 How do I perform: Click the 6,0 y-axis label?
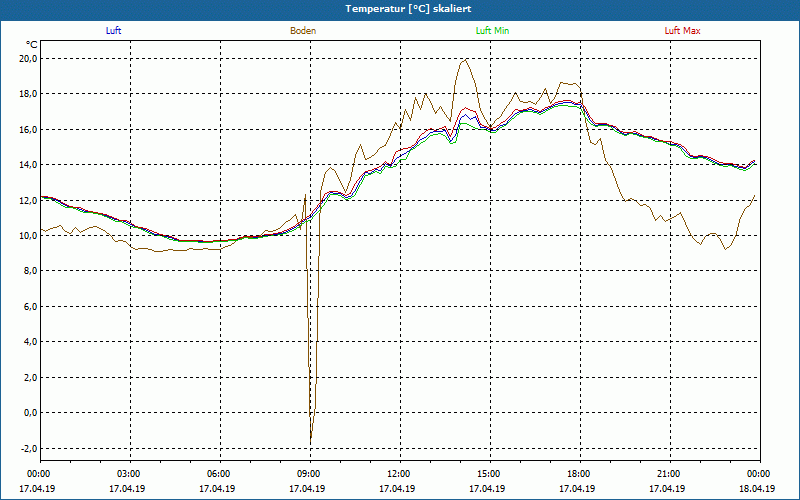[x=31, y=307]
